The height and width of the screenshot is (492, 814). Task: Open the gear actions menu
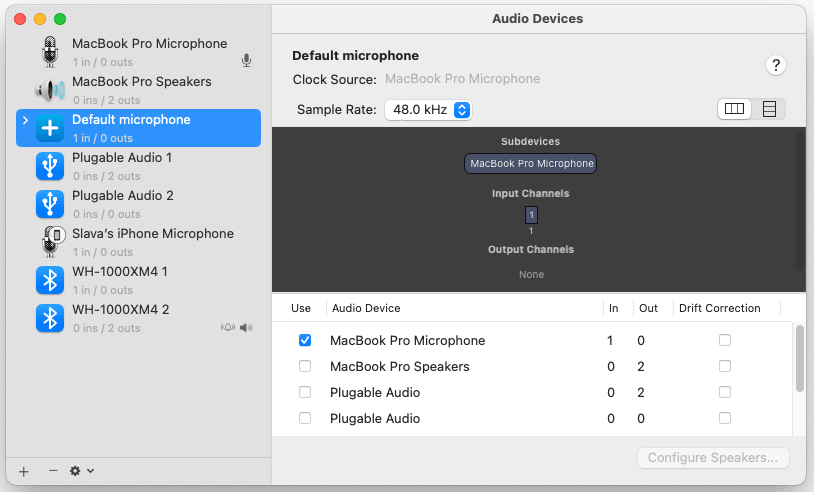tap(82, 471)
